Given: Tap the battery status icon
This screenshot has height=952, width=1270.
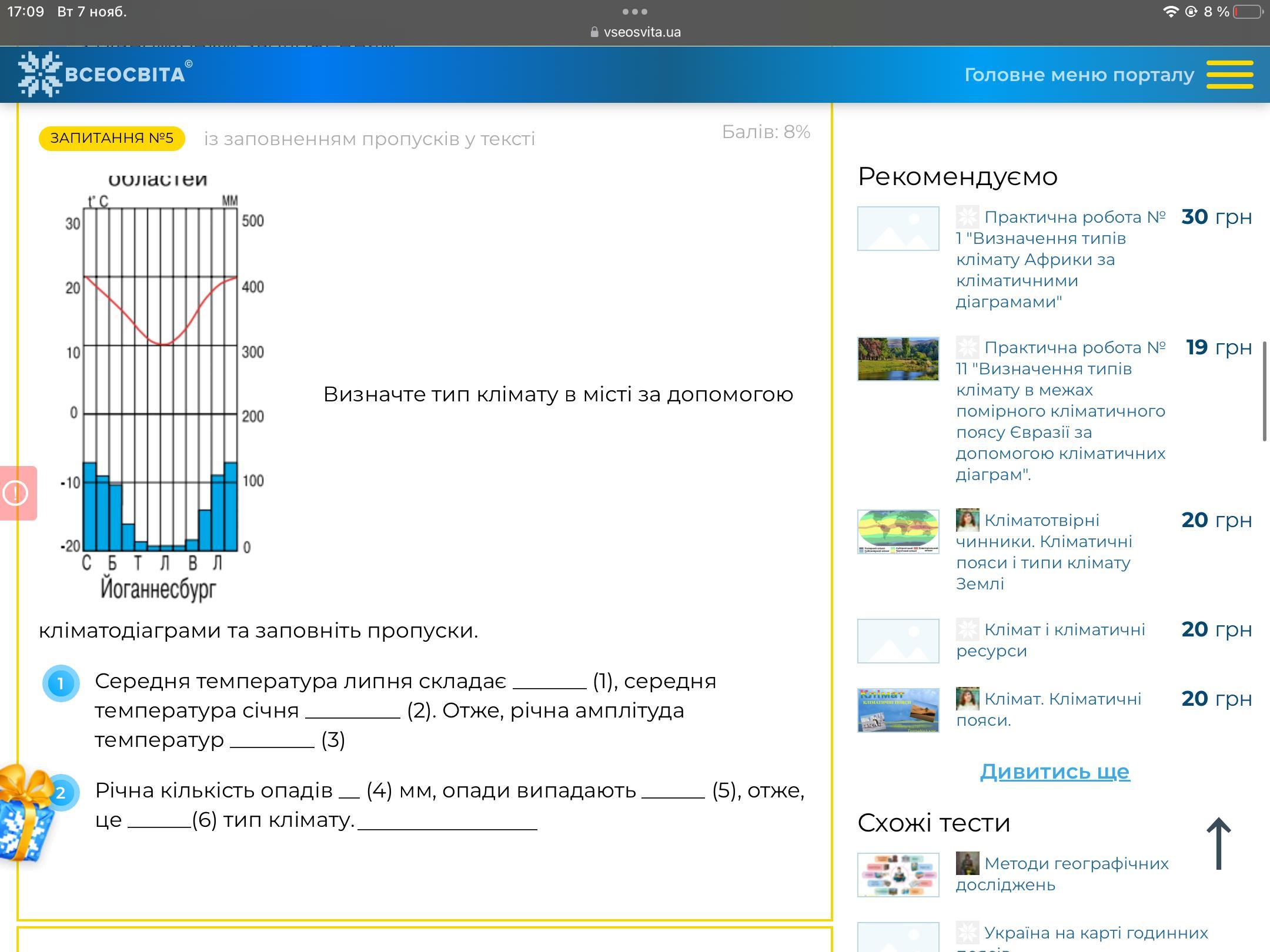Looking at the screenshot, I should [x=1248, y=12].
